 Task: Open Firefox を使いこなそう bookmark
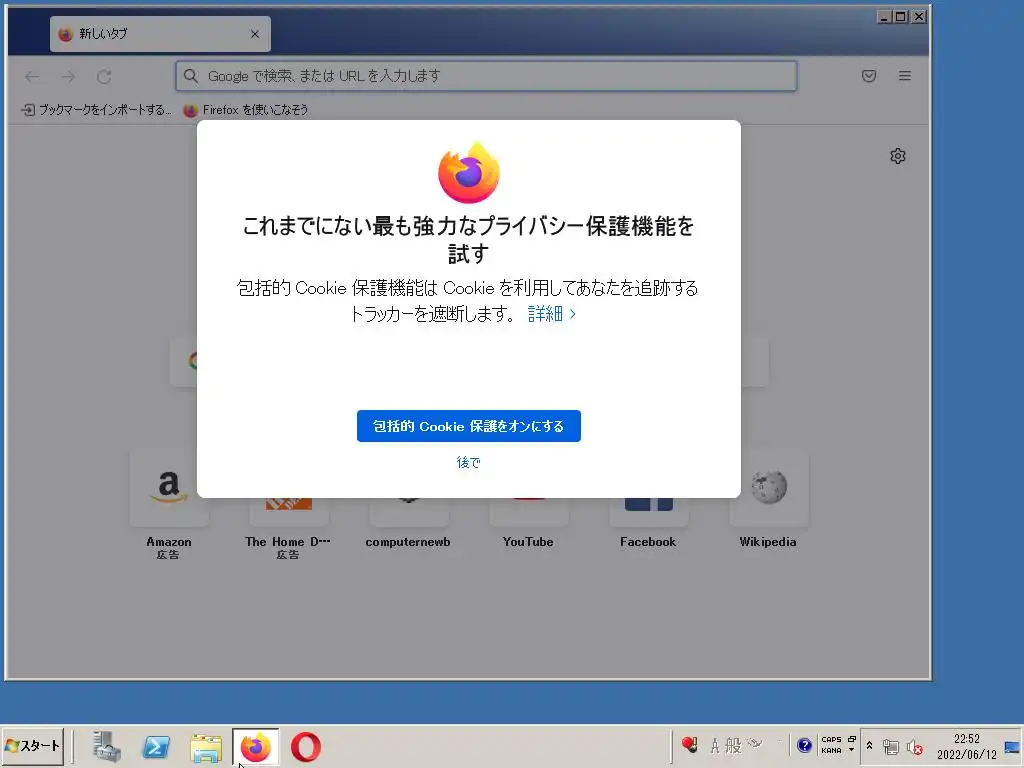click(x=246, y=110)
